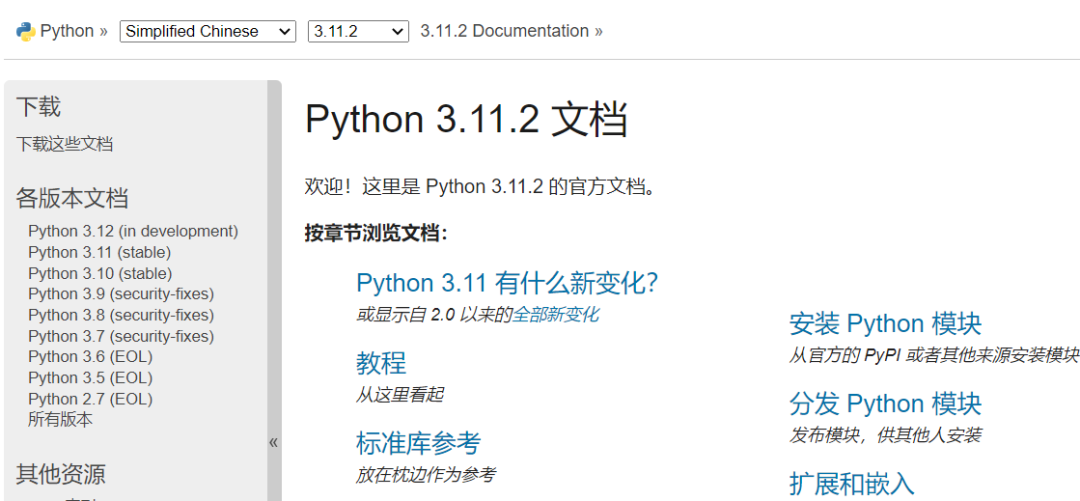This screenshot has height=501, width=1080.
Task: Open 标准库参考 library reference
Action: tap(418, 443)
